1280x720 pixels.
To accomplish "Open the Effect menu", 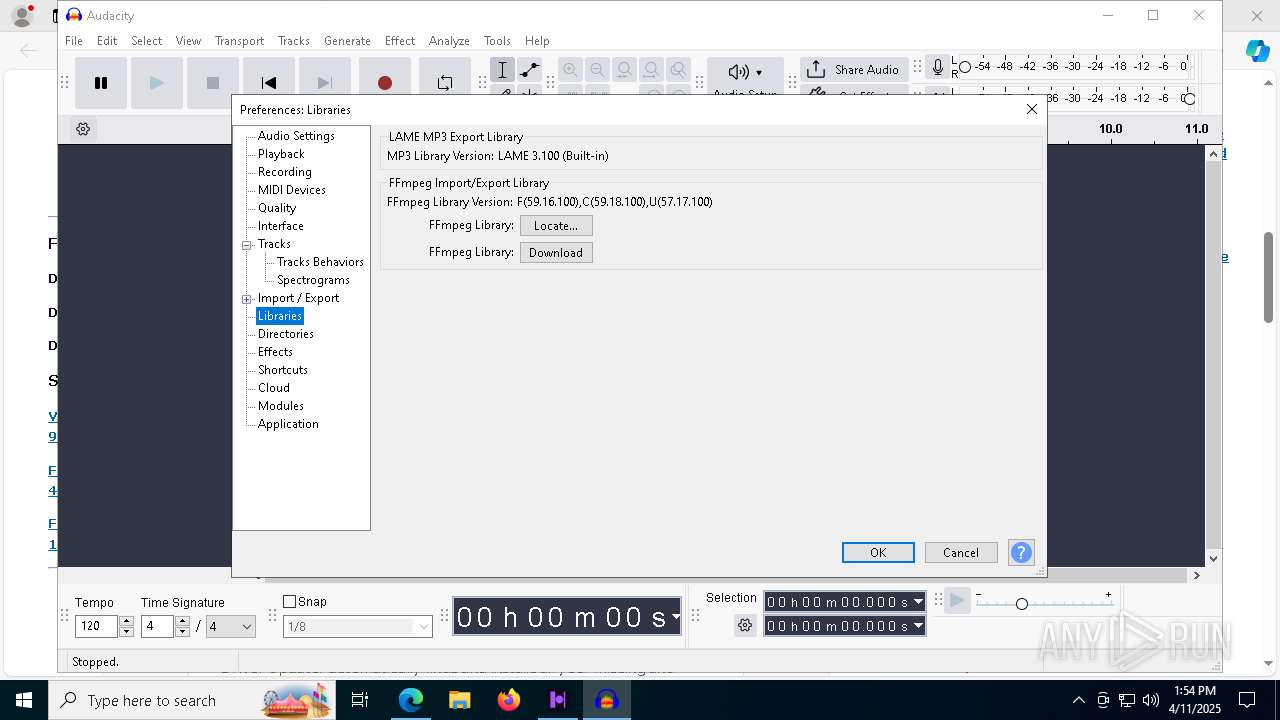I will coord(399,41).
